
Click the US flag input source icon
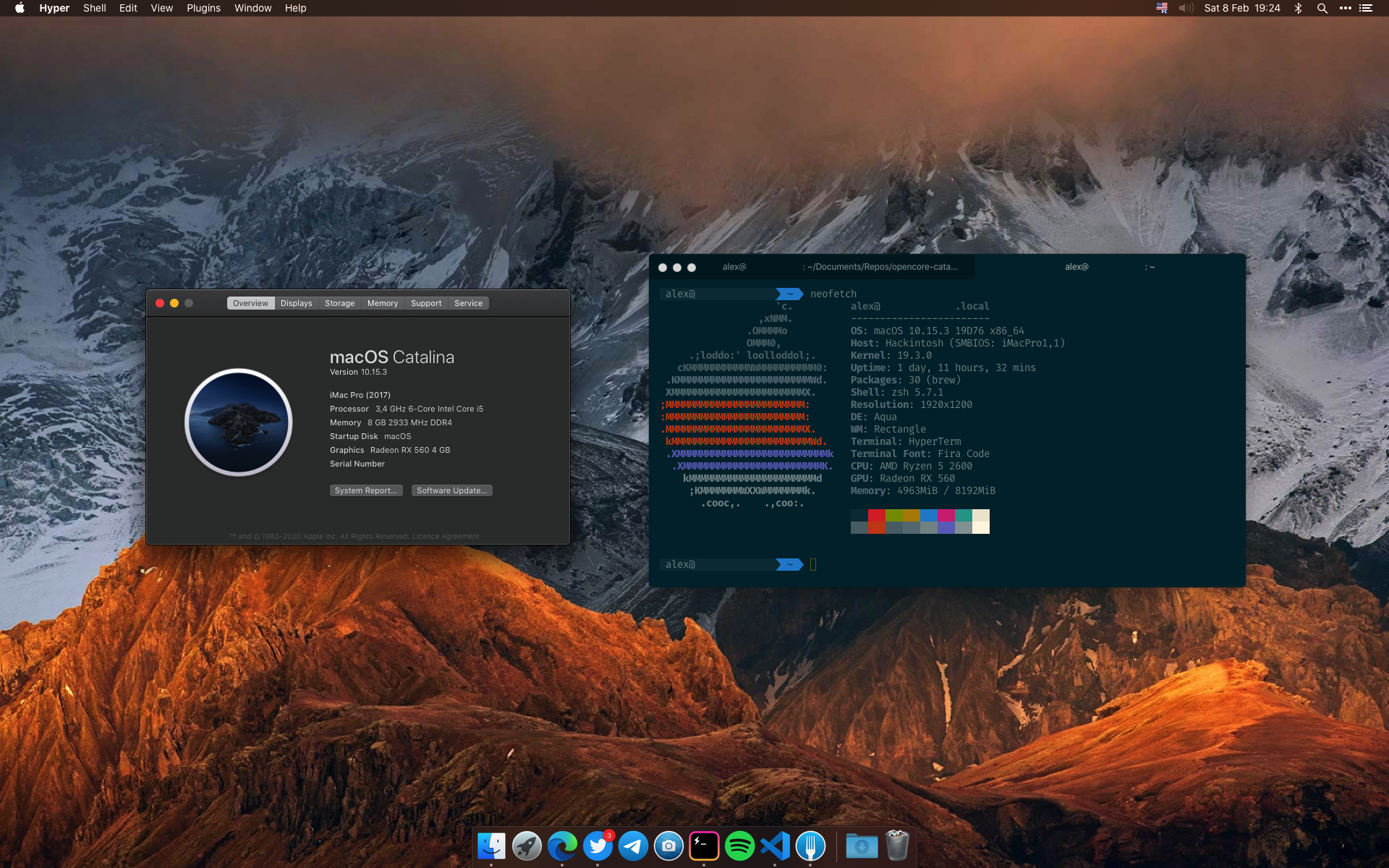click(x=1162, y=8)
